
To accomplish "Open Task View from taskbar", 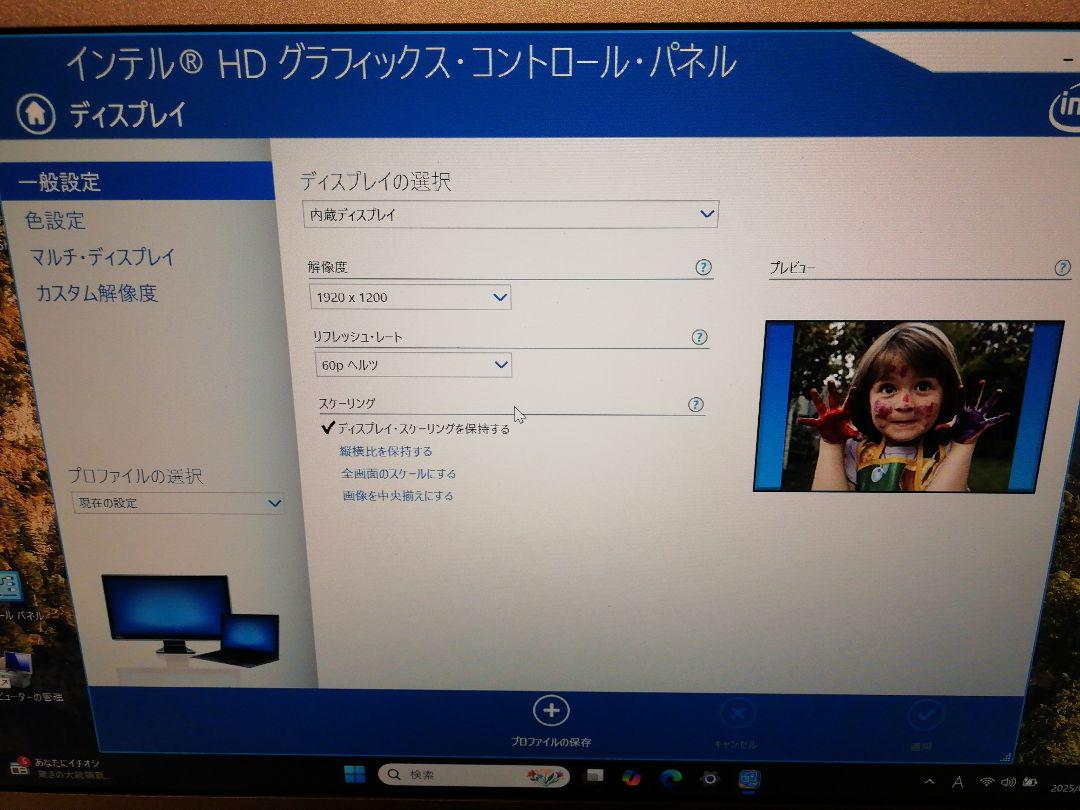I will [594, 776].
